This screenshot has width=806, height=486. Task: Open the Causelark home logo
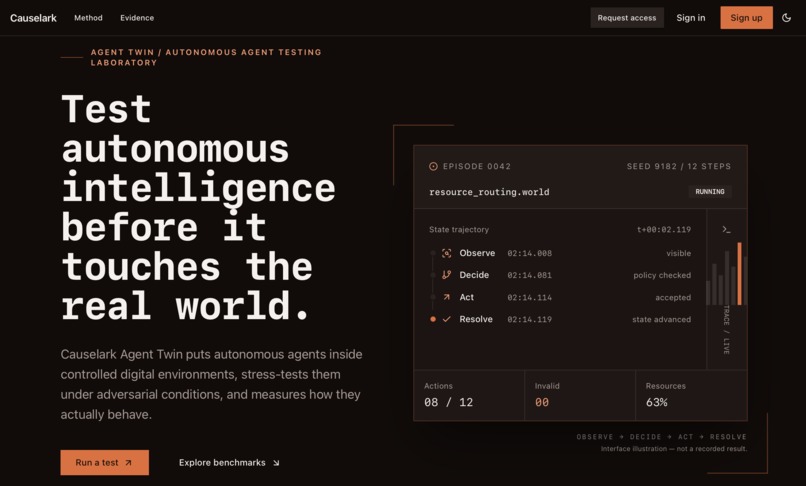[33, 18]
